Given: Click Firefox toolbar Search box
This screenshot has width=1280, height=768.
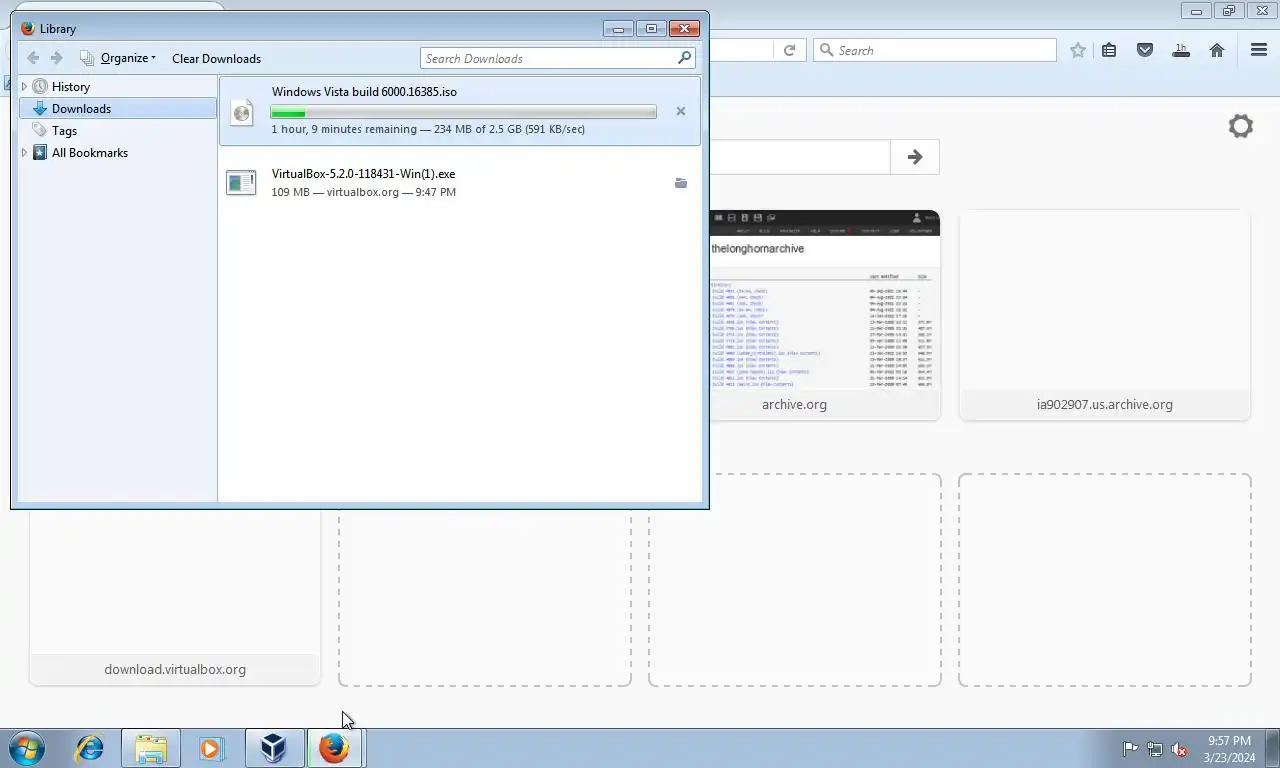Looking at the screenshot, I should pyautogui.click(x=935, y=50).
